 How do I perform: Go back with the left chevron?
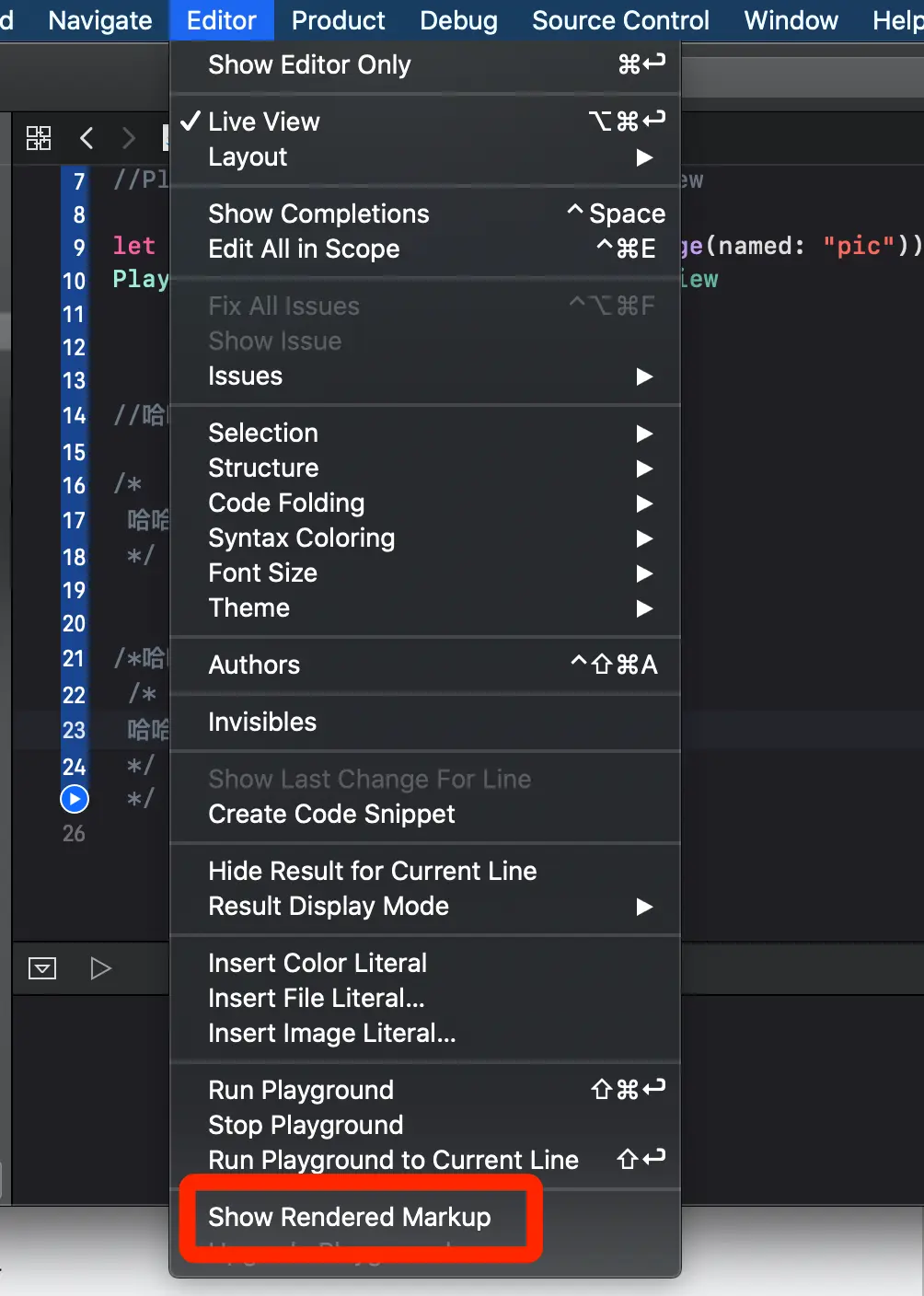87,138
